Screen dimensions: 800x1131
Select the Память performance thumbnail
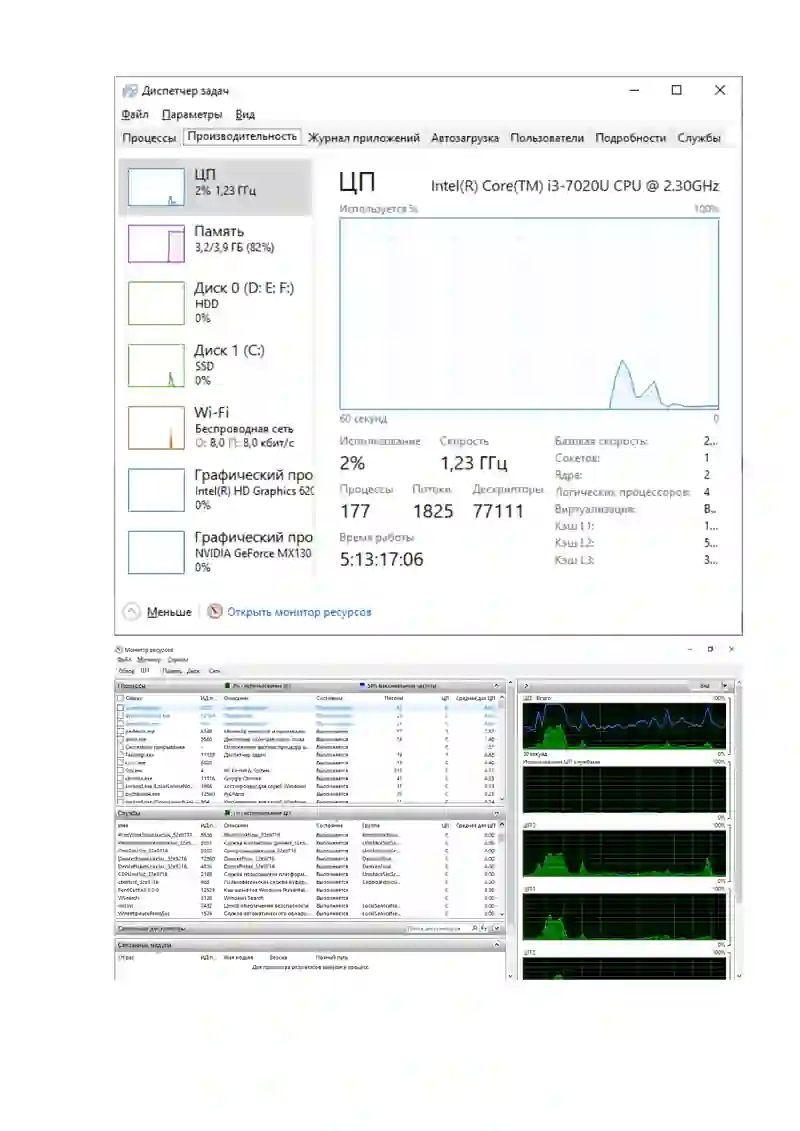click(157, 244)
